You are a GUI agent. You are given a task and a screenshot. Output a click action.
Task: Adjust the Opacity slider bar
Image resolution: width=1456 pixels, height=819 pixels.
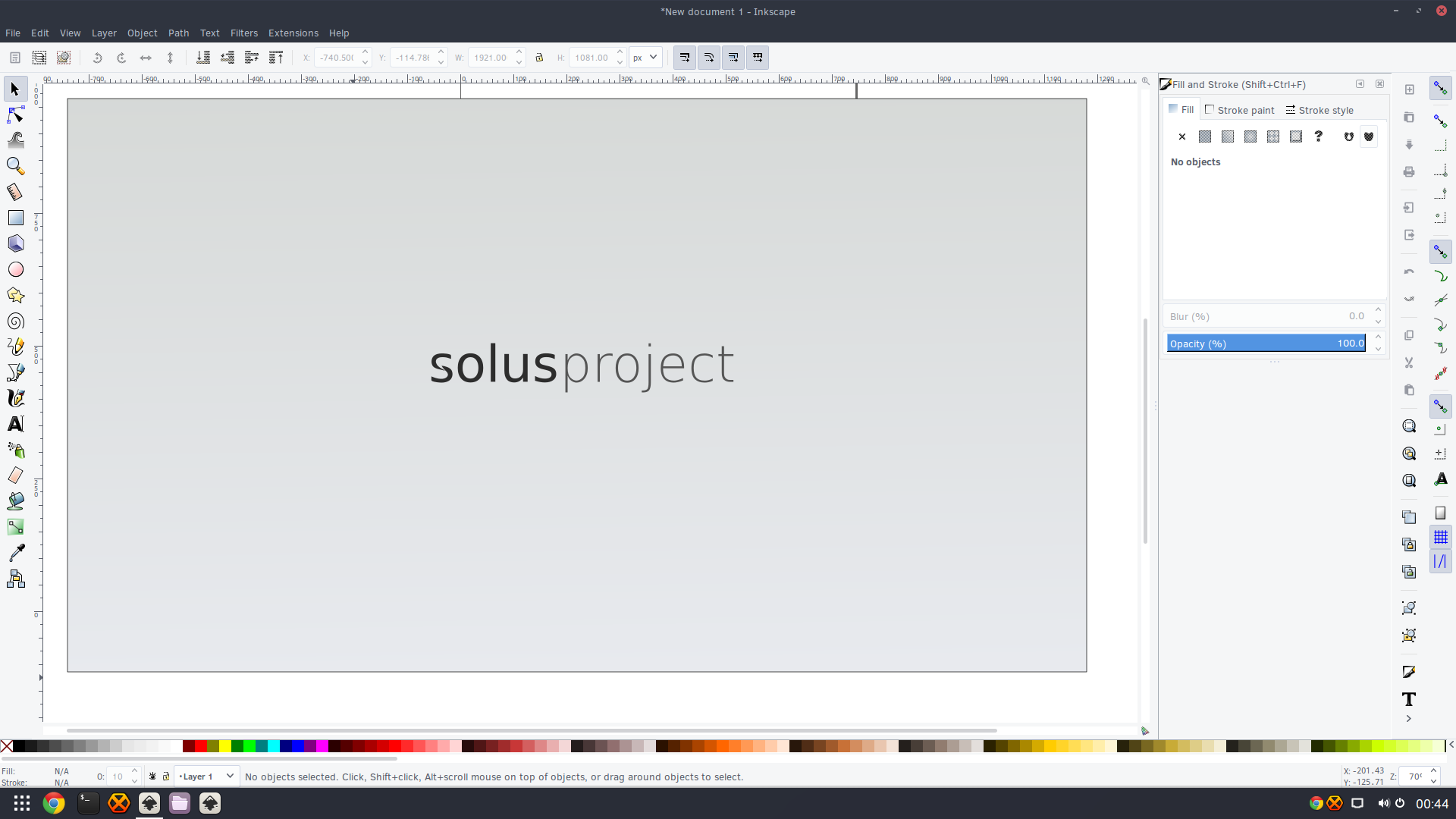pyautogui.click(x=1266, y=344)
